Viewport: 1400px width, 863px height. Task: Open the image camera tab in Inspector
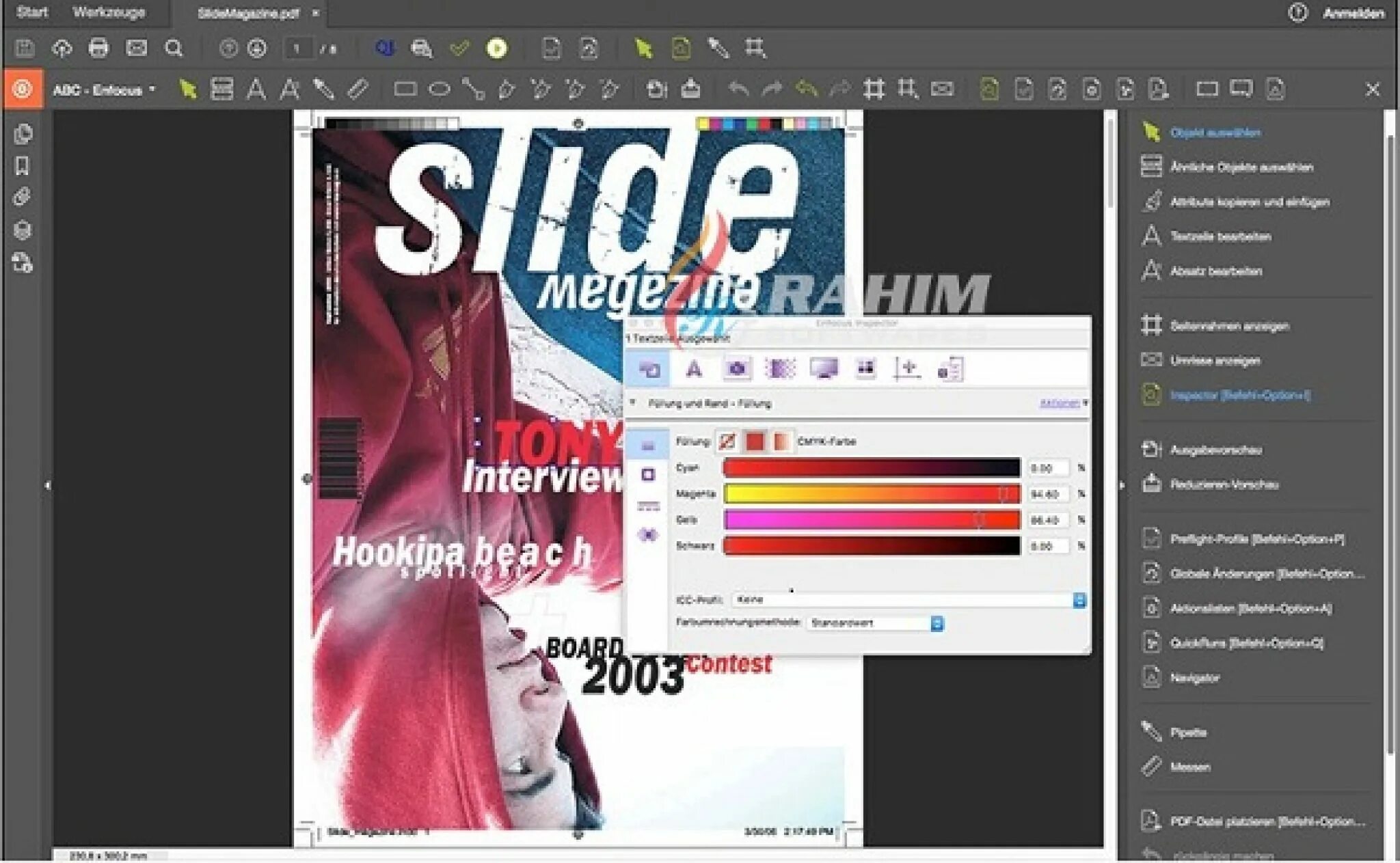(737, 369)
